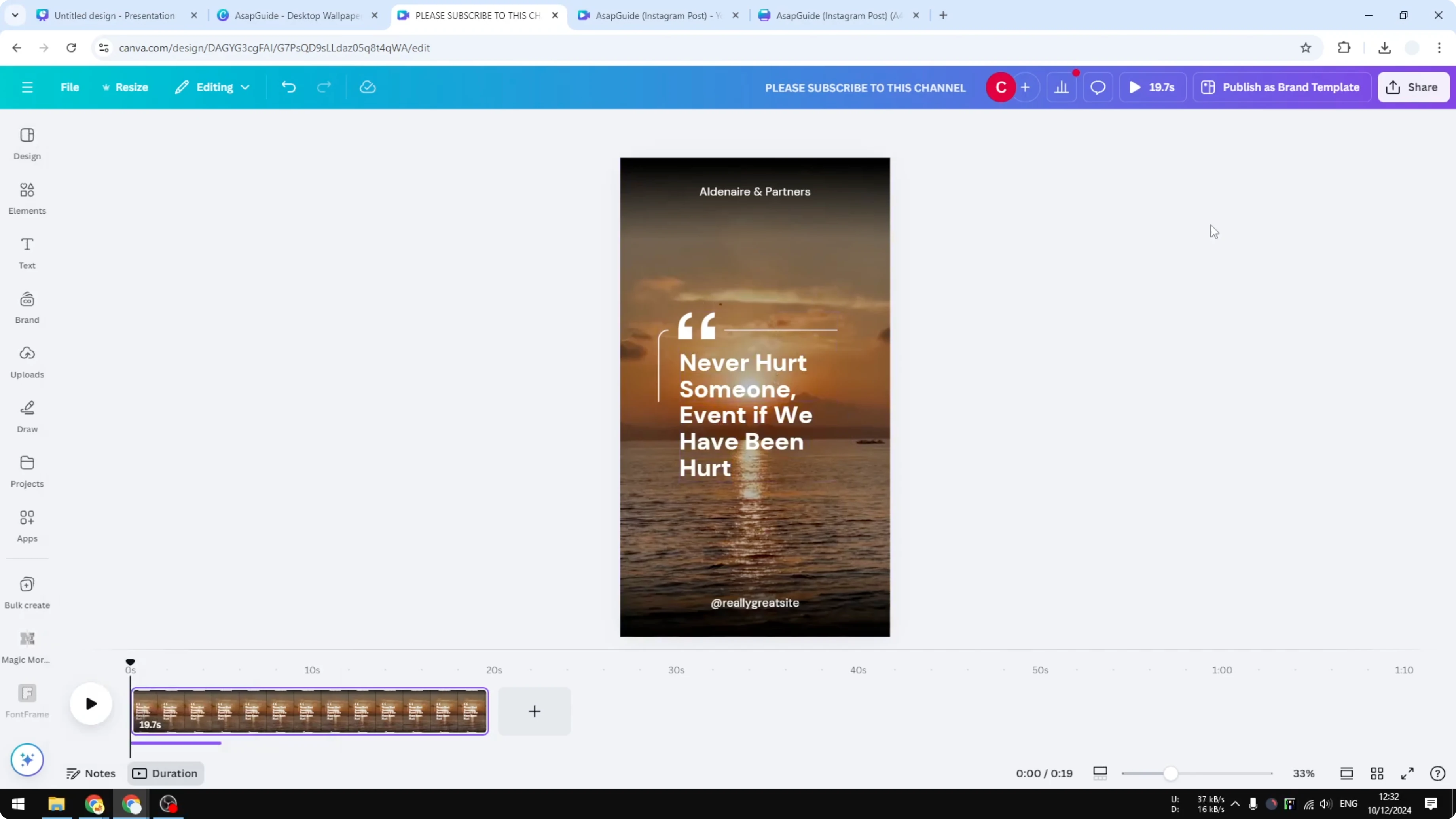The image size is (1456, 819).
Task: Open the Elements panel in the sidebar
Action: (27, 197)
